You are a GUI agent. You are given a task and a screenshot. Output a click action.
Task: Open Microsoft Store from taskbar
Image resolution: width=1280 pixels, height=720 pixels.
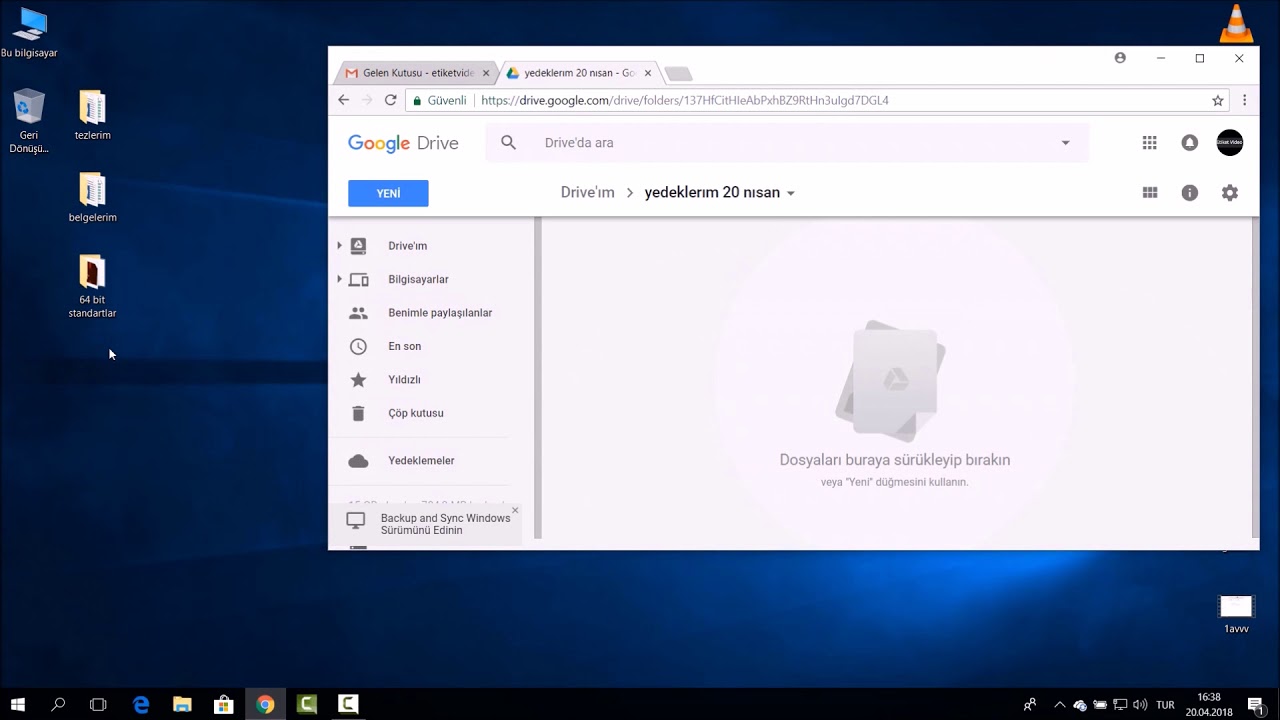click(223, 704)
